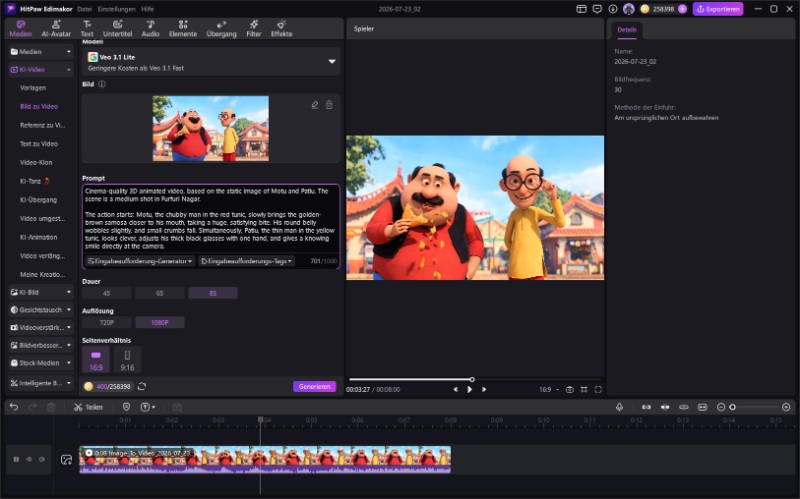Open the player 16:9 aspect dropdown
The image size is (800, 499).
tap(548, 389)
